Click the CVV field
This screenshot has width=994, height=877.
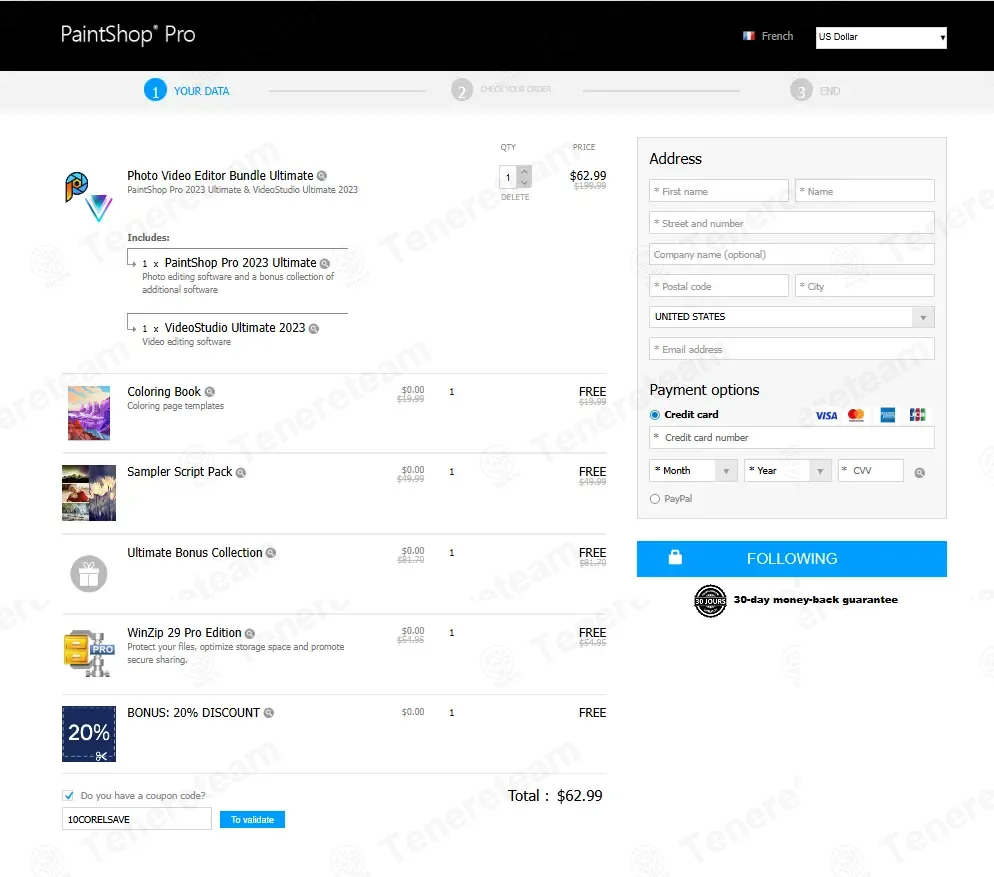pyautogui.click(x=870, y=471)
